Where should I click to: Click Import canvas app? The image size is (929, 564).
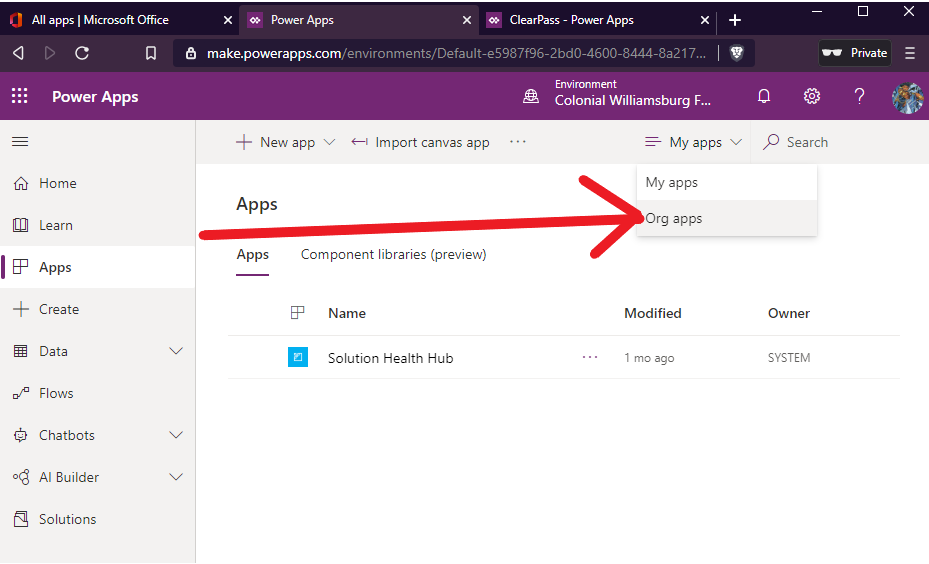point(421,142)
